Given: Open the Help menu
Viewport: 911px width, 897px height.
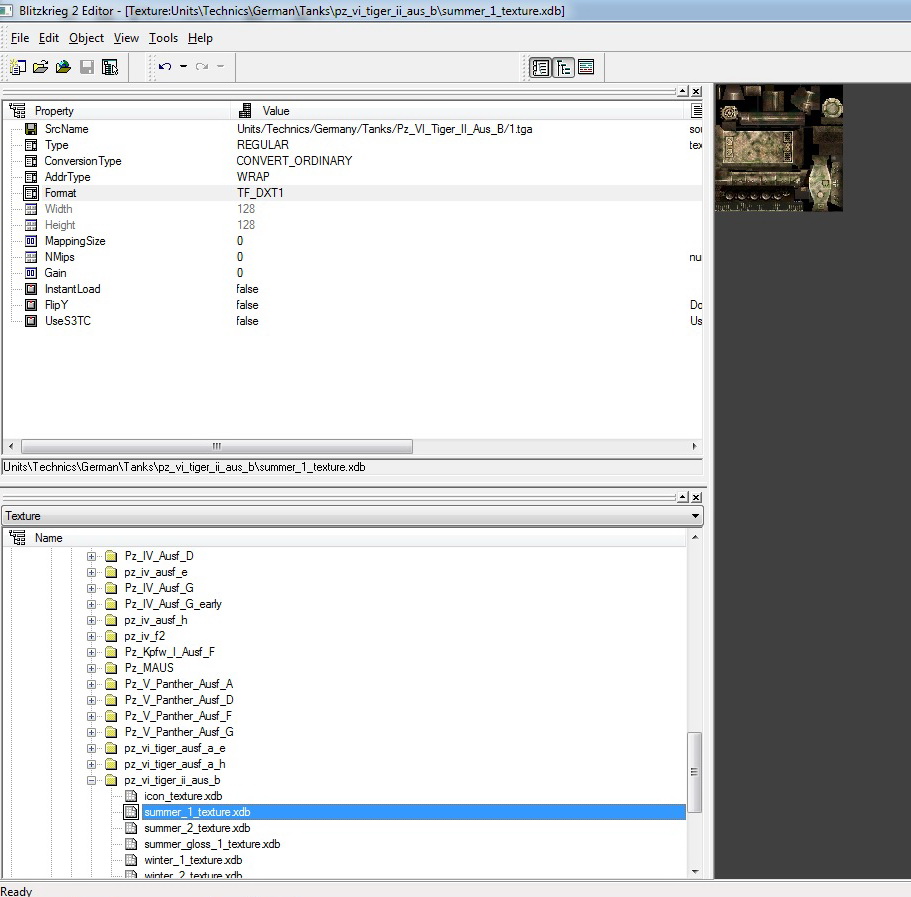Looking at the screenshot, I should [200, 38].
